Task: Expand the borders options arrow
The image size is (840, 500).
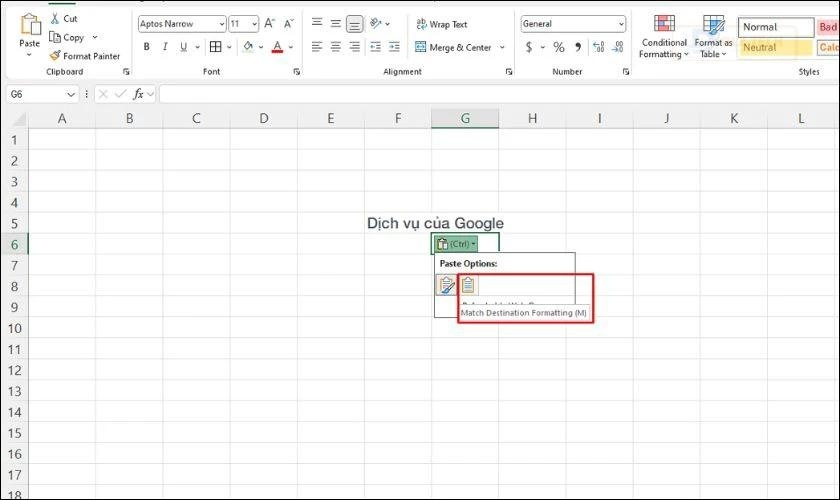Action: coord(229,47)
